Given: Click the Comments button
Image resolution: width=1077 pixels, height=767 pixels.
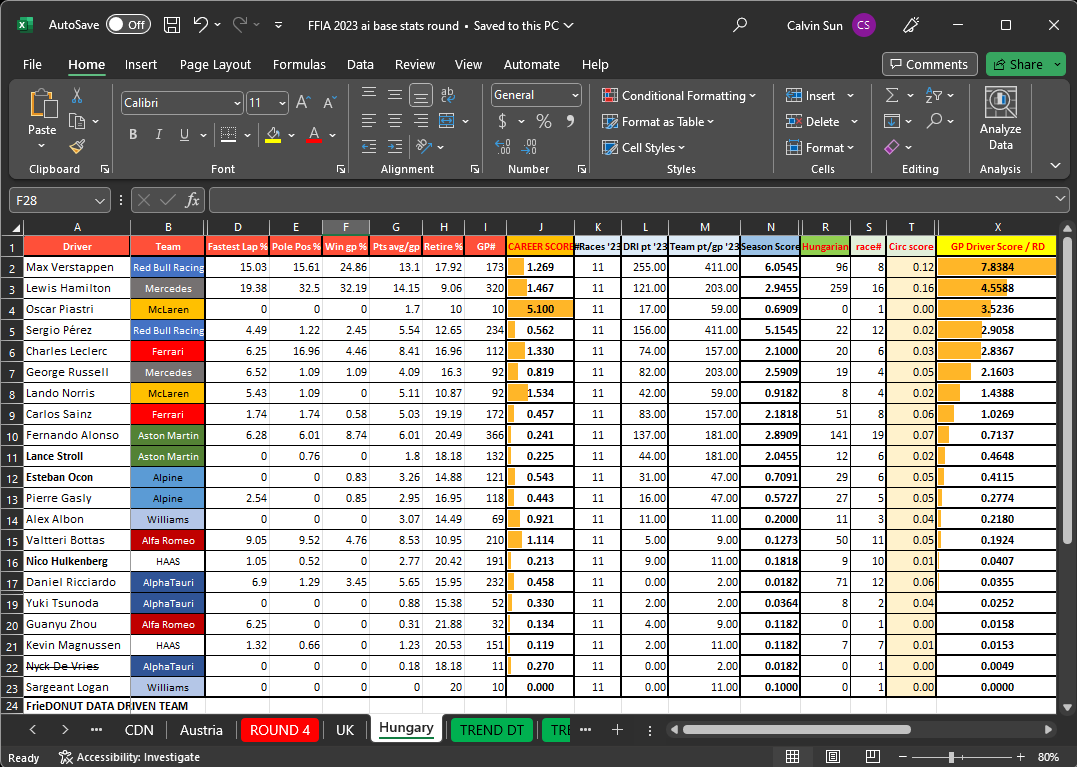Looking at the screenshot, I should point(929,65).
